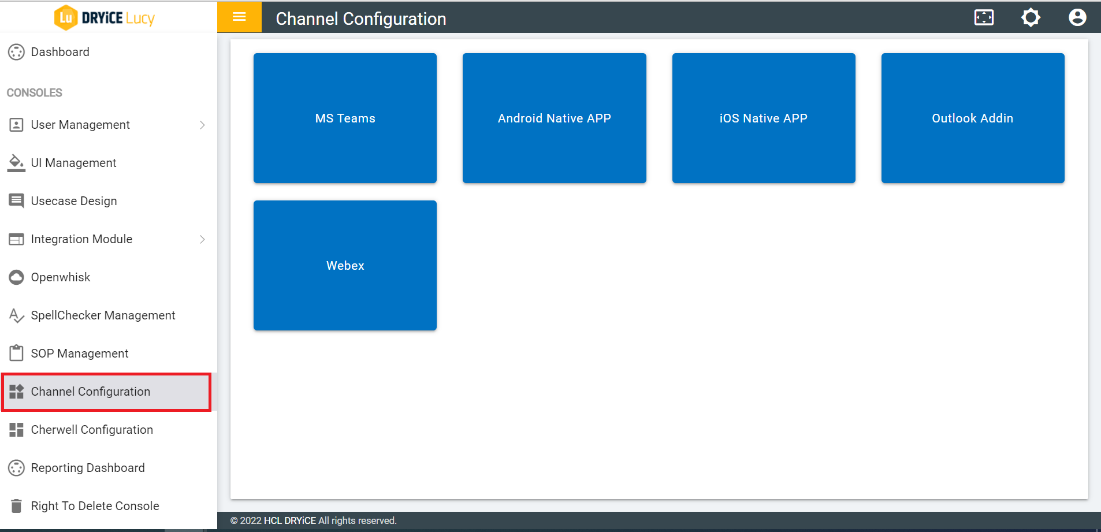Toggle the yellow hamburger menu button
This screenshot has width=1101, height=532.
(x=239, y=17)
